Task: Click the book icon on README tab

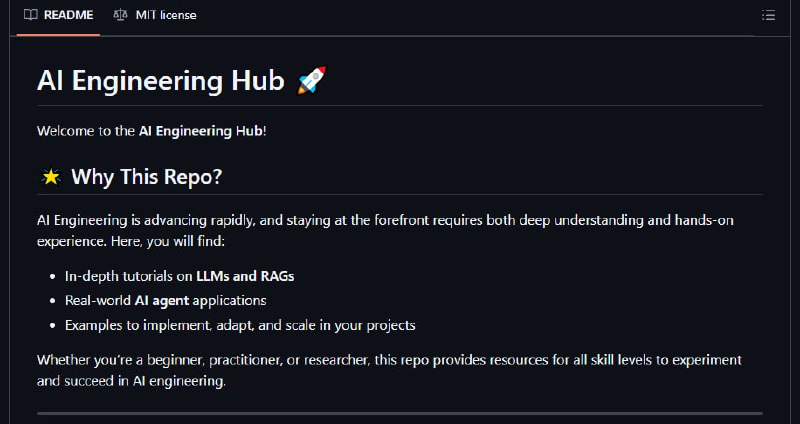Action: [31, 15]
